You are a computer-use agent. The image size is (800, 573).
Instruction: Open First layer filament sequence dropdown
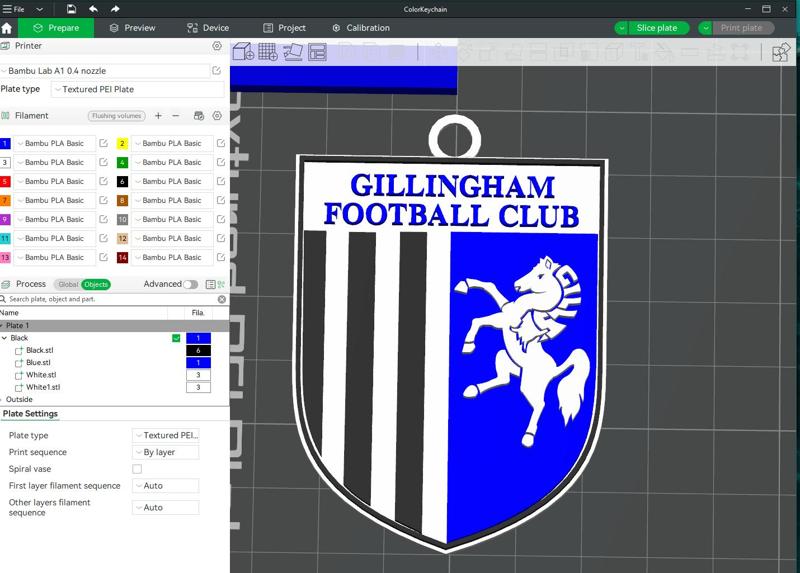click(165, 486)
